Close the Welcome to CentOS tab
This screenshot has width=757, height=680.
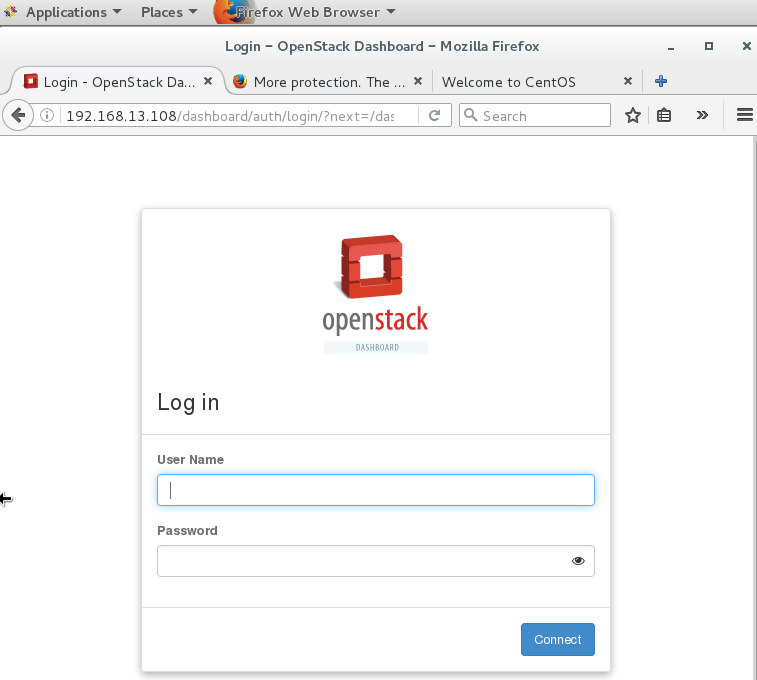628,81
